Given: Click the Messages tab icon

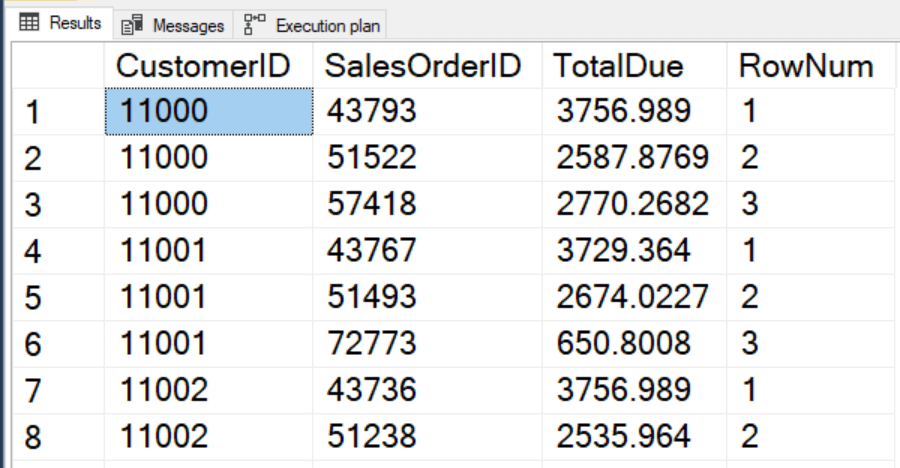Looking at the screenshot, I should pos(132,25).
